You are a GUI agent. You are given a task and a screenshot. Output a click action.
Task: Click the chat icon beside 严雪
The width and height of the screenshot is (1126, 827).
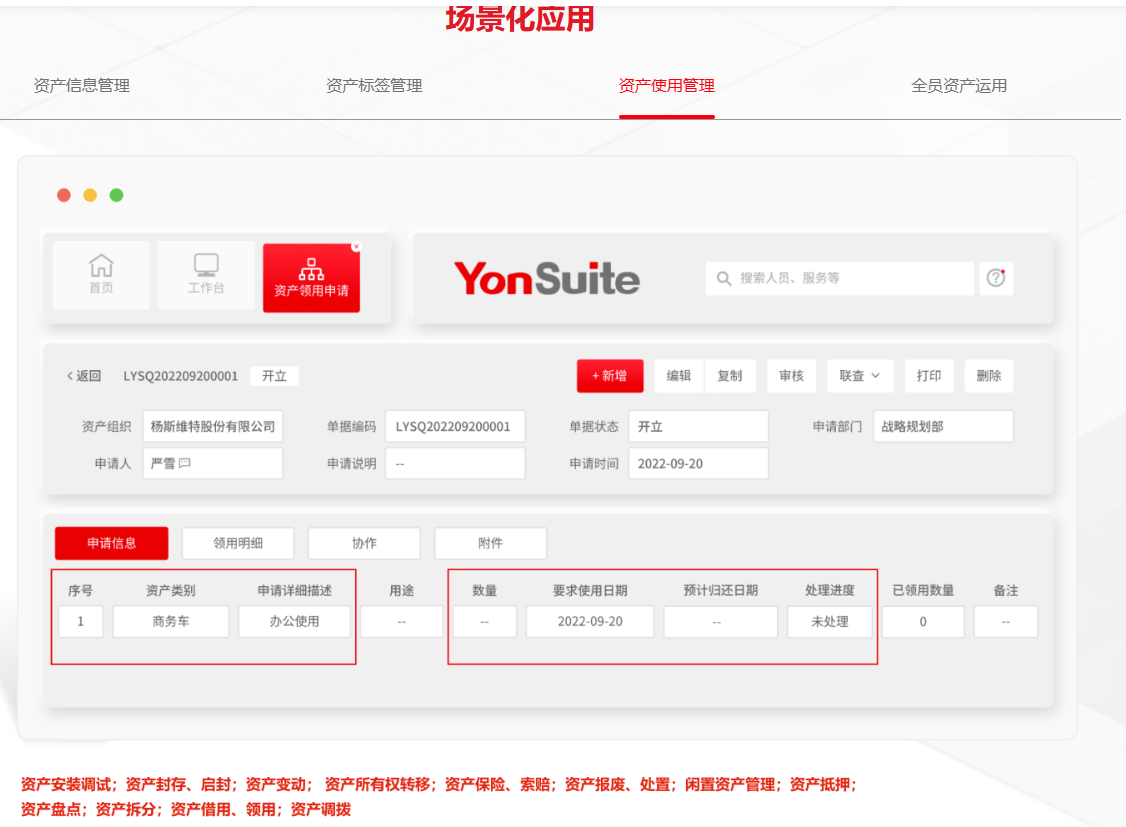185,464
